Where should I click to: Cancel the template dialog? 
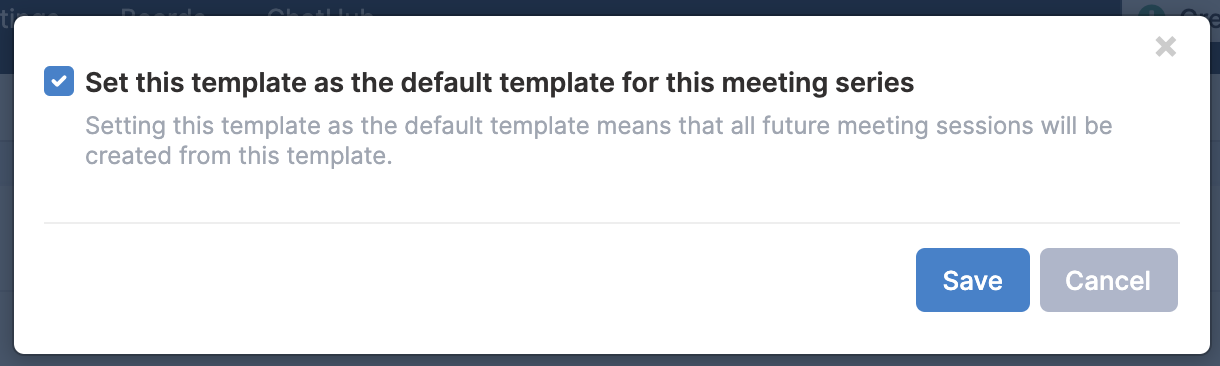(x=1108, y=280)
